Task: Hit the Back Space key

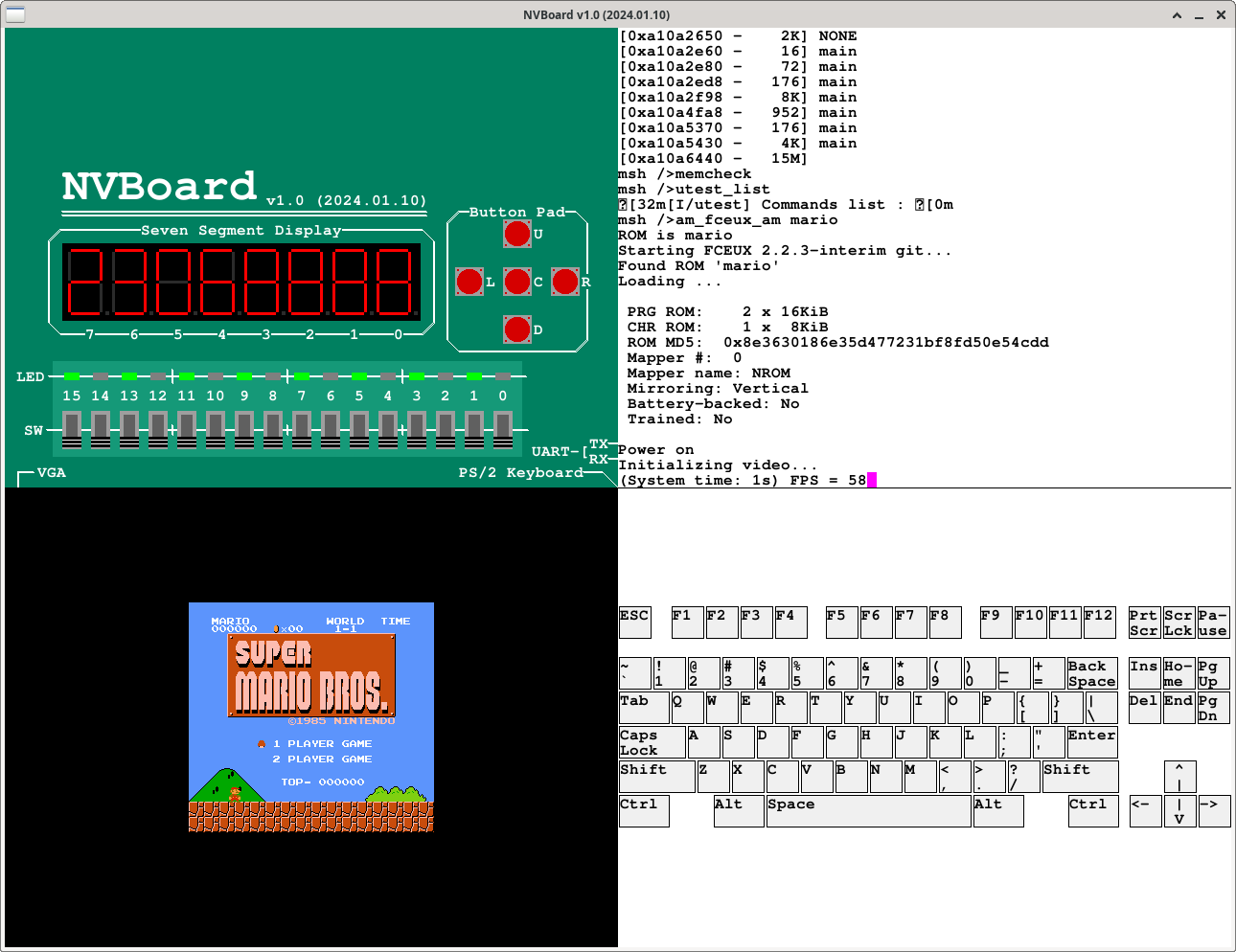Action: click(x=1092, y=673)
